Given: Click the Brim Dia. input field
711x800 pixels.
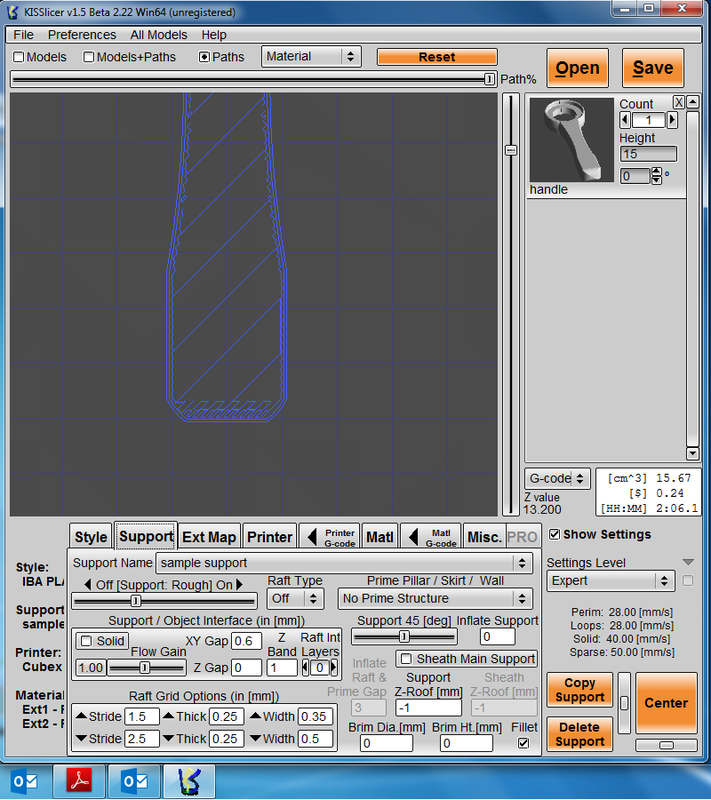Looking at the screenshot, I should 386,743.
